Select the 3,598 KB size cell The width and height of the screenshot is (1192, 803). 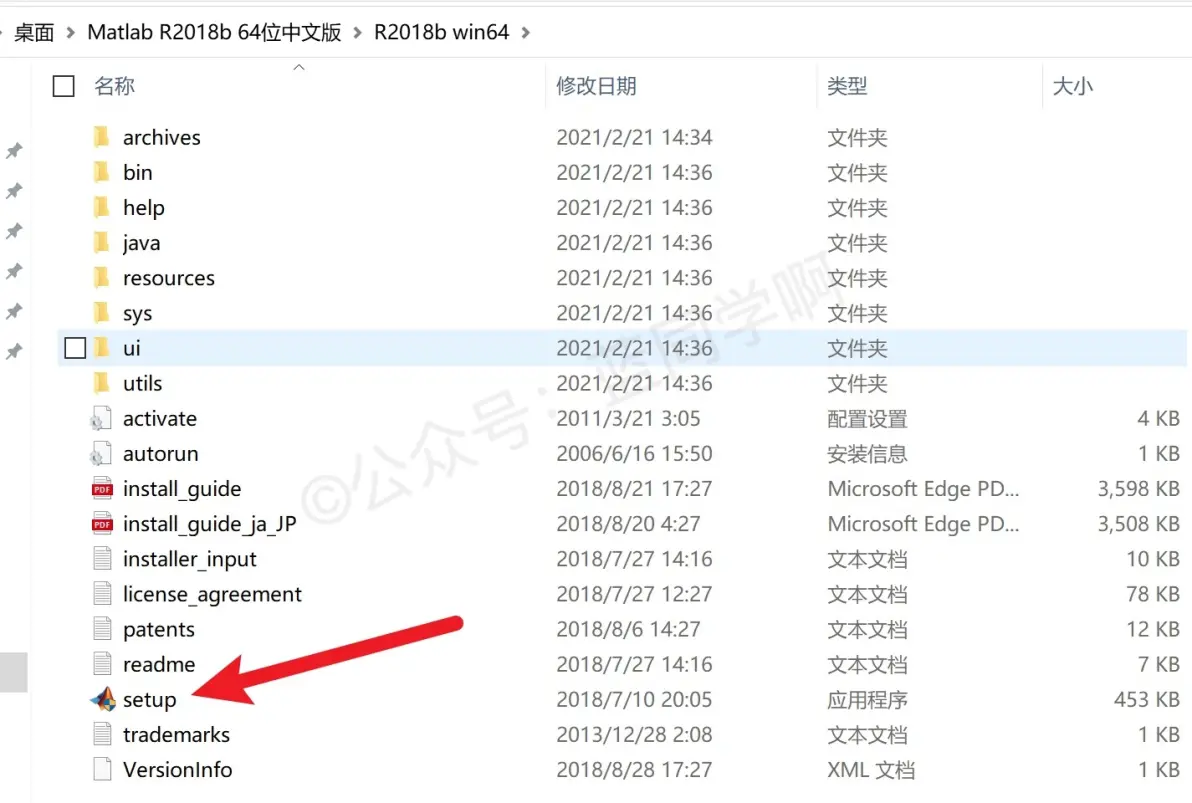coord(1138,488)
